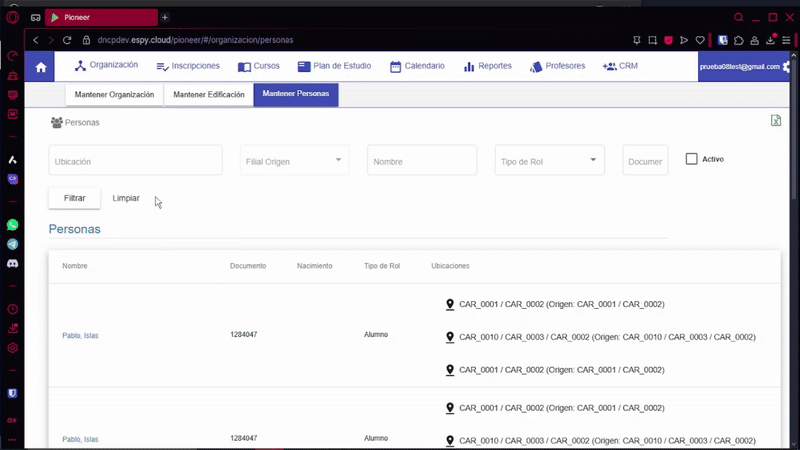Focus the Ubicación input field
Viewport: 800px width, 450px height.
pyautogui.click(x=135, y=161)
